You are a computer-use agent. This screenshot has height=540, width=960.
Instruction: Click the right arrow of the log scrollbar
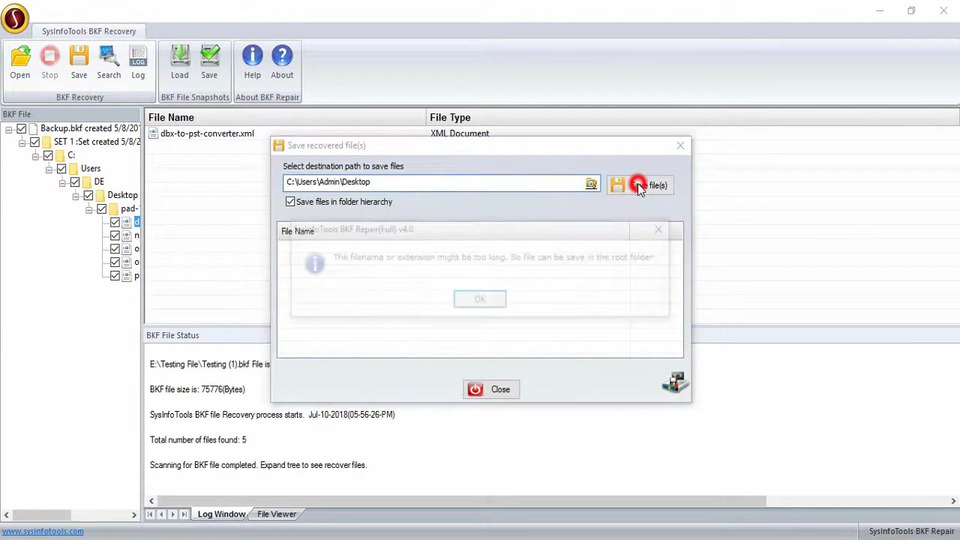click(x=953, y=501)
